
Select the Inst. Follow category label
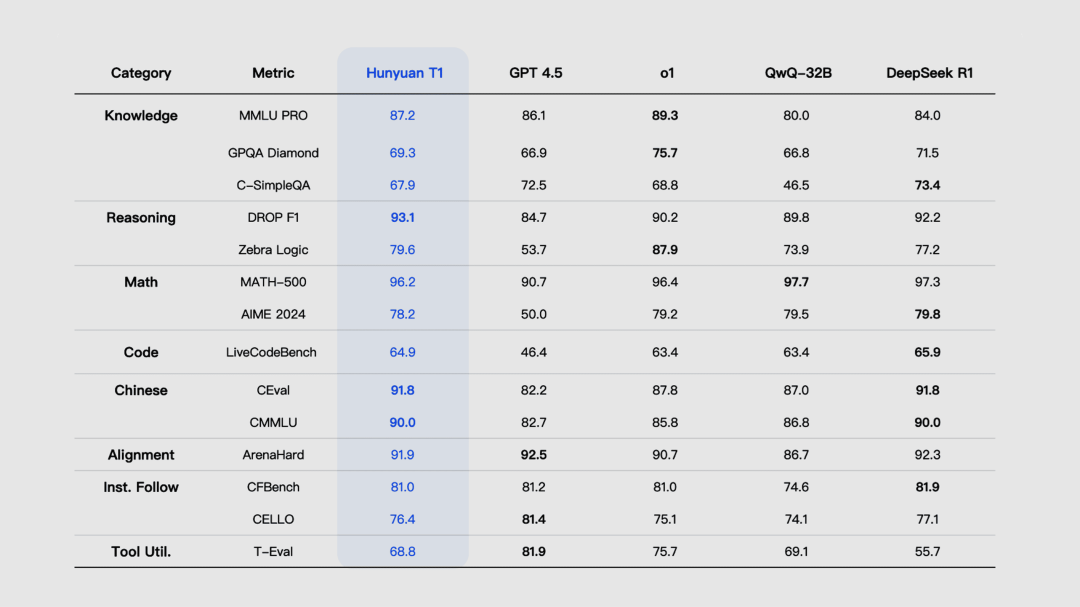[141, 487]
